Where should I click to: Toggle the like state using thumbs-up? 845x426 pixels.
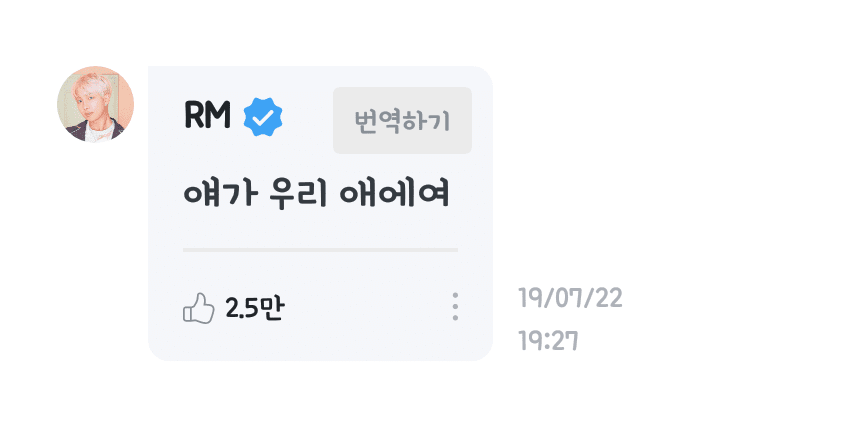click(x=198, y=308)
